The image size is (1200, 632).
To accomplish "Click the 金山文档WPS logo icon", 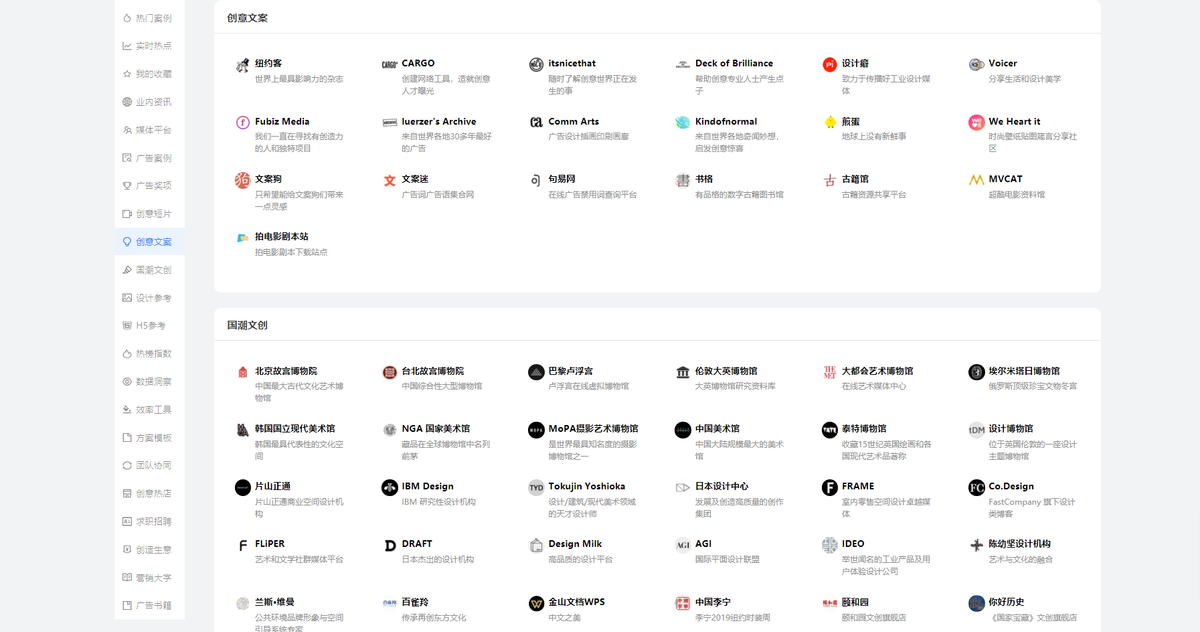I will [537, 604].
